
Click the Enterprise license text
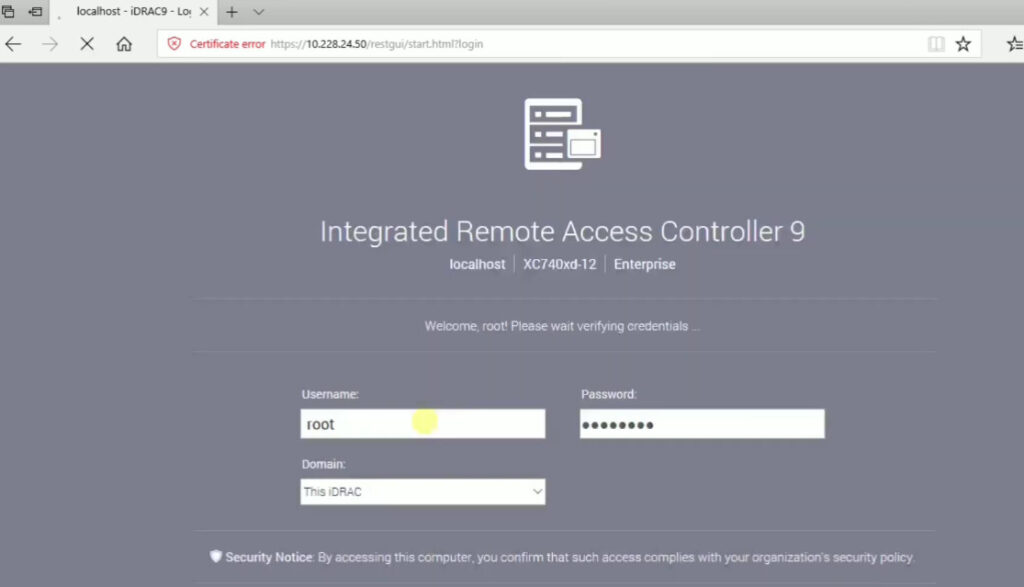[x=645, y=264]
